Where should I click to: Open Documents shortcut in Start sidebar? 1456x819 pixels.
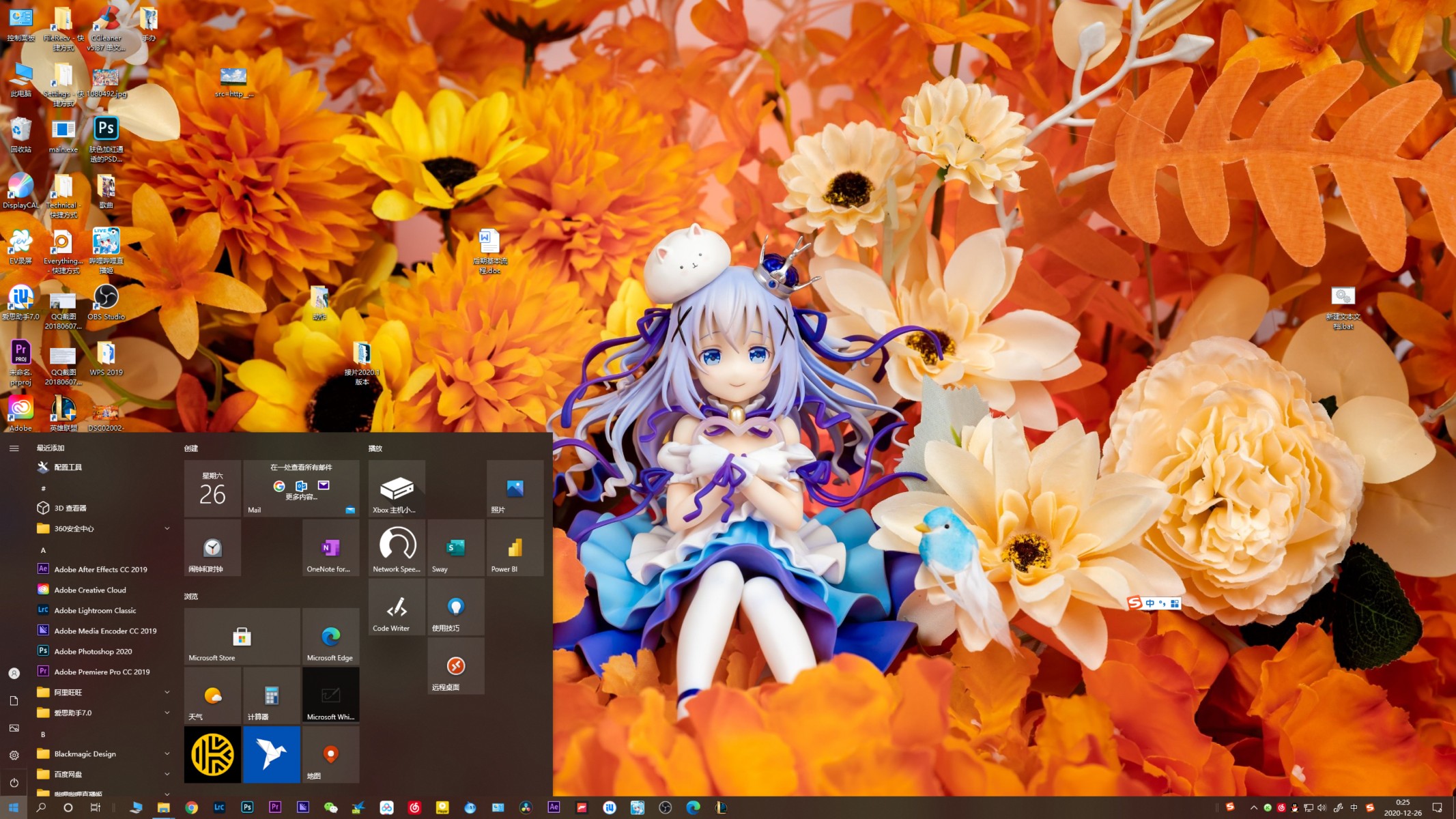pyautogui.click(x=14, y=701)
